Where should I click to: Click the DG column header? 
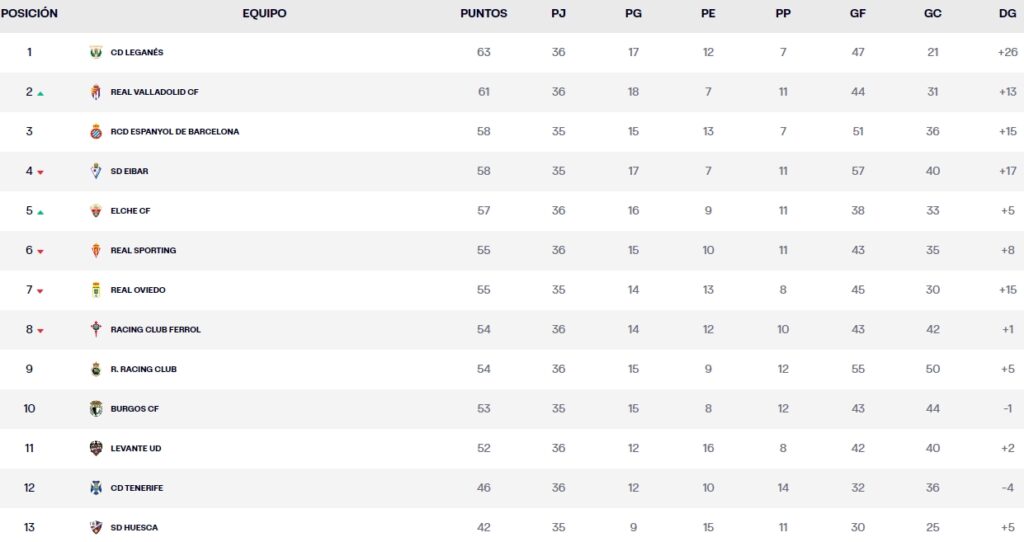(x=1007, y=14)
